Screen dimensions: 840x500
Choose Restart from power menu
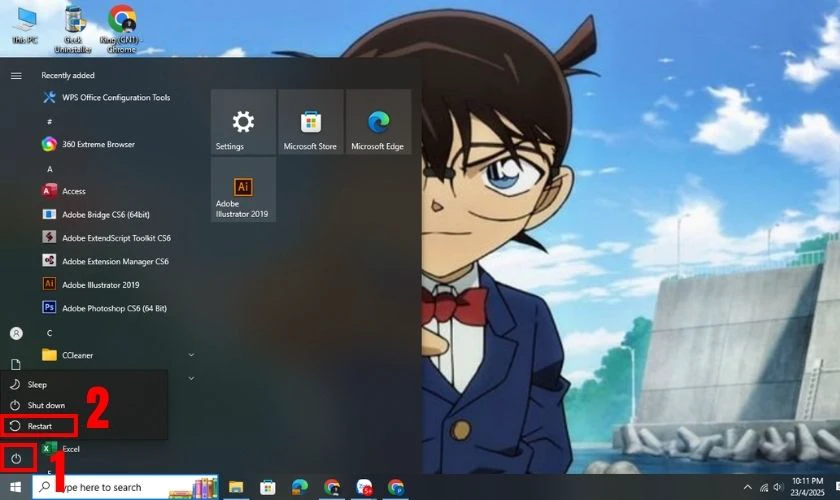pos(39,426)
